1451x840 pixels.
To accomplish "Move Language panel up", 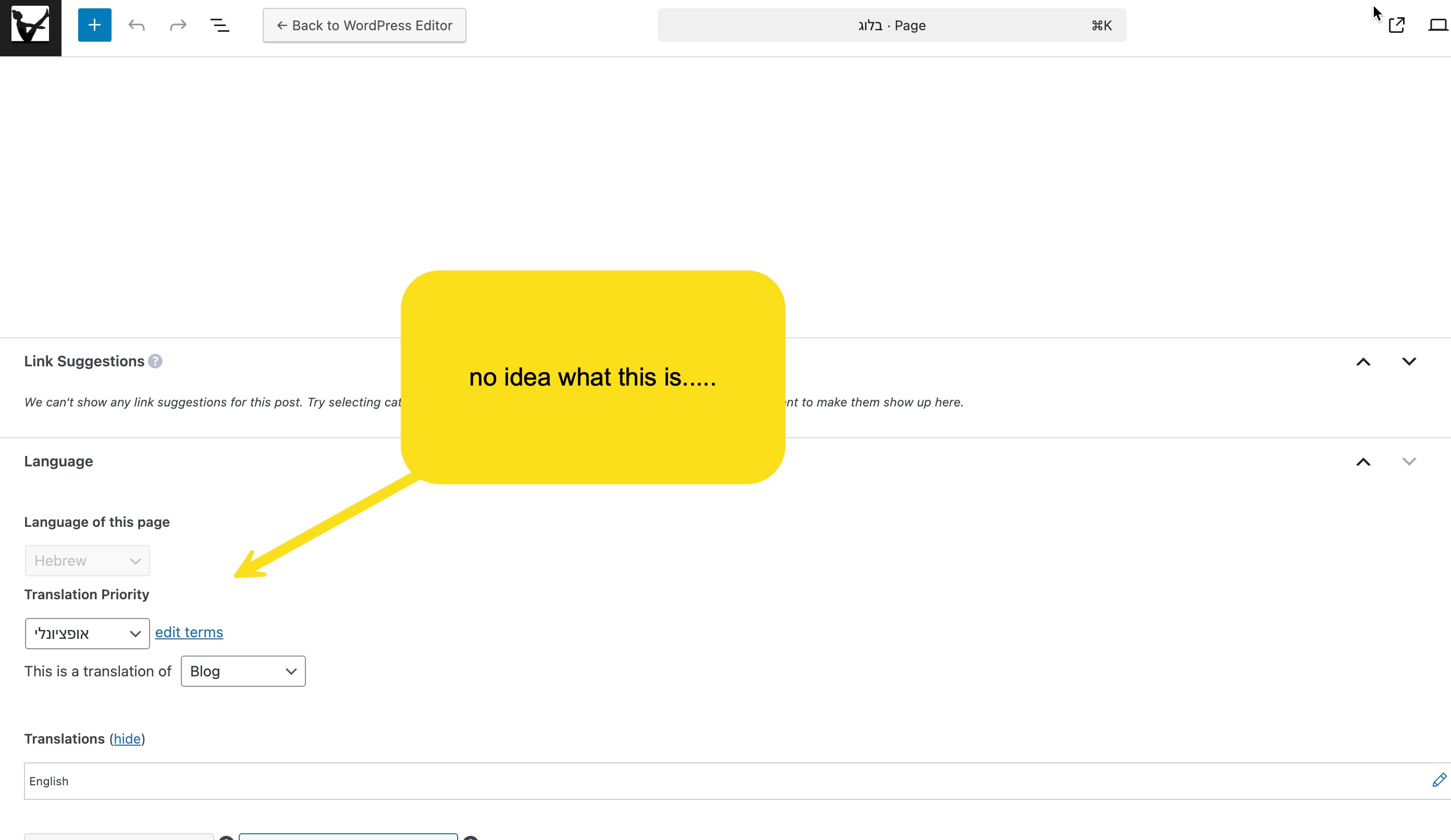I will [x=1363, y=462].
